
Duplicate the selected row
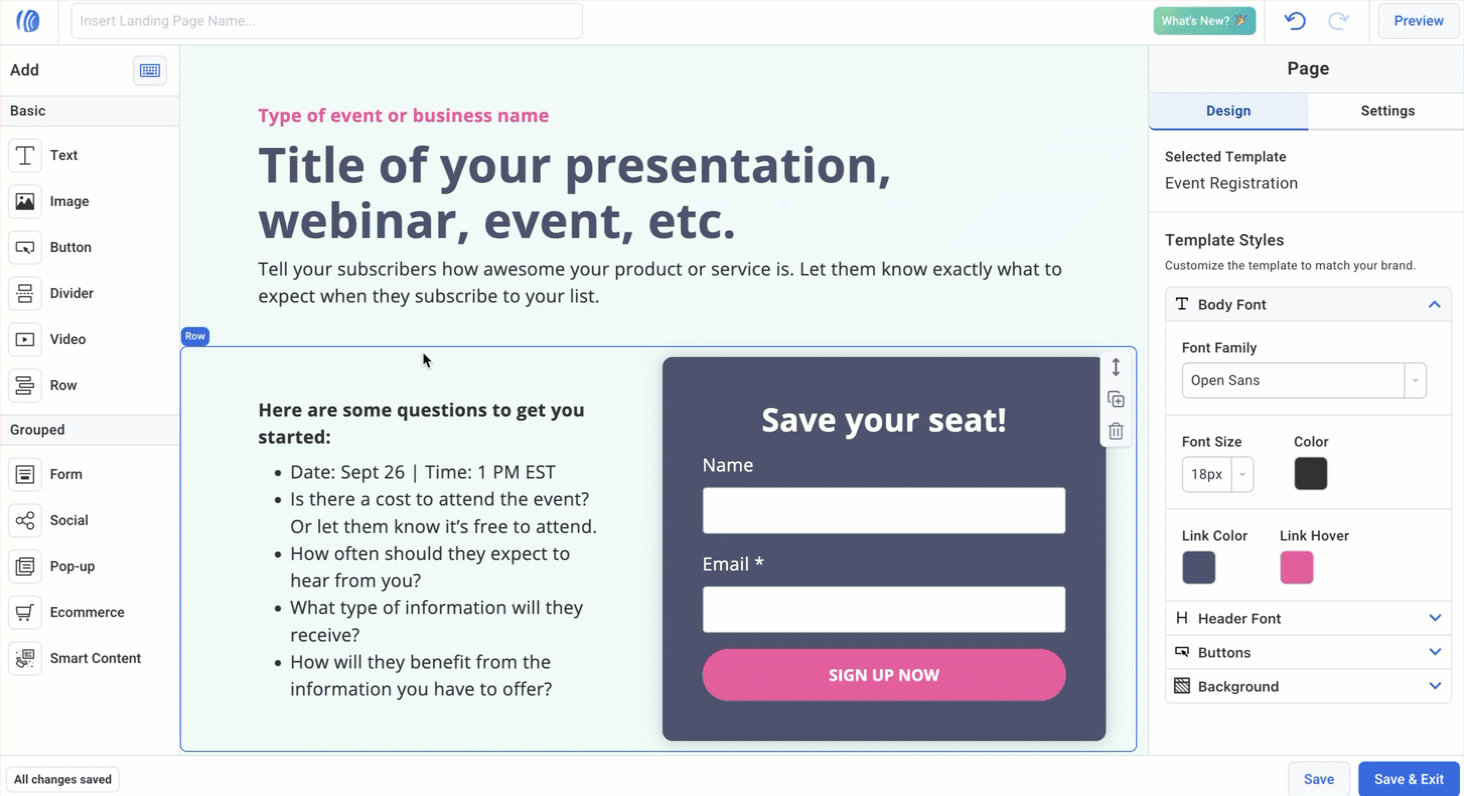(x=1116, y=400)
